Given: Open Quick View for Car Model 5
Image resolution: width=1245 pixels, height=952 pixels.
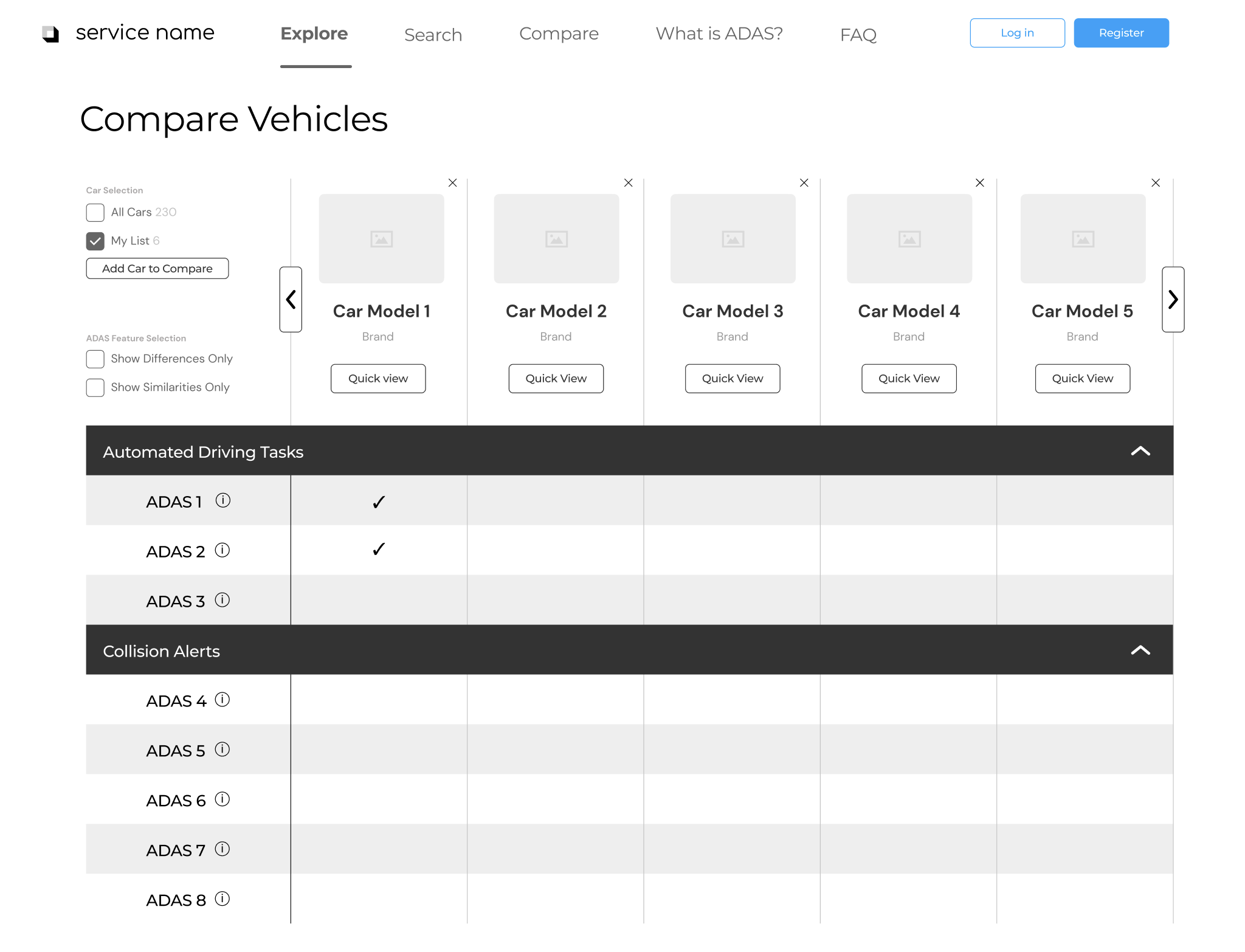Looking at the screenshot, I should 1083,379.
